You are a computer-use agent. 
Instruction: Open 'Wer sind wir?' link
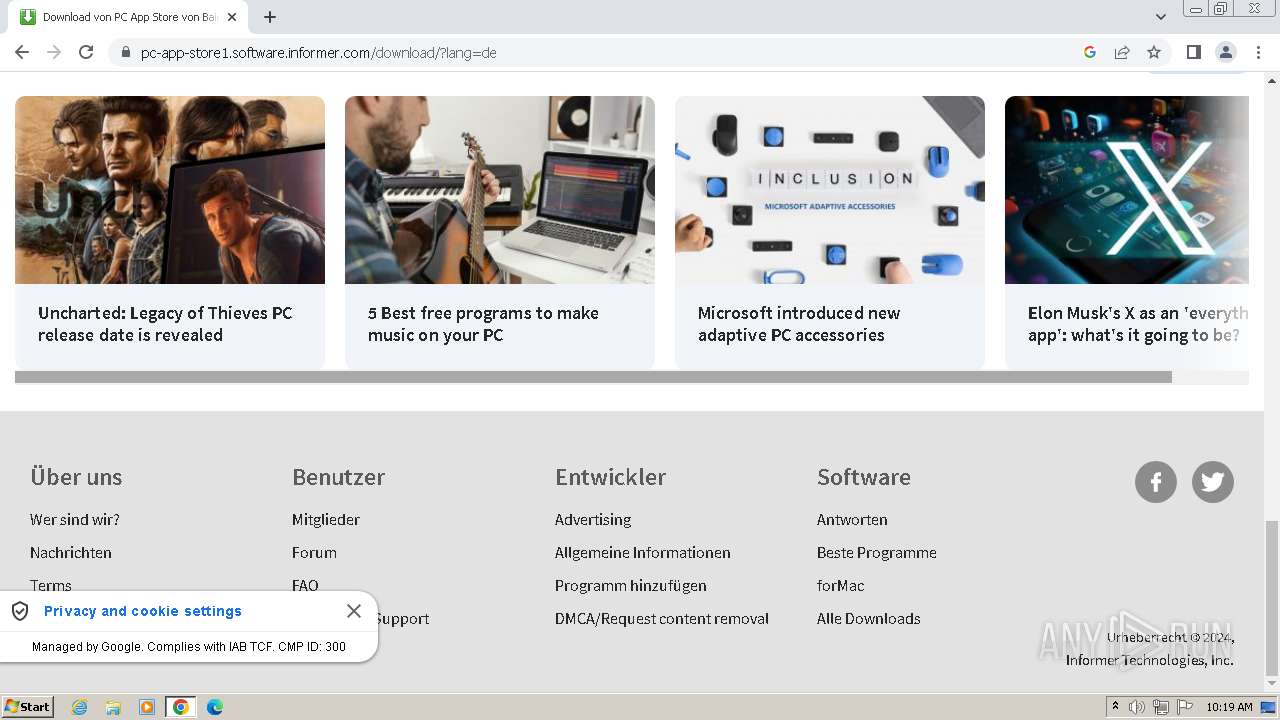[x=75, y=519]
